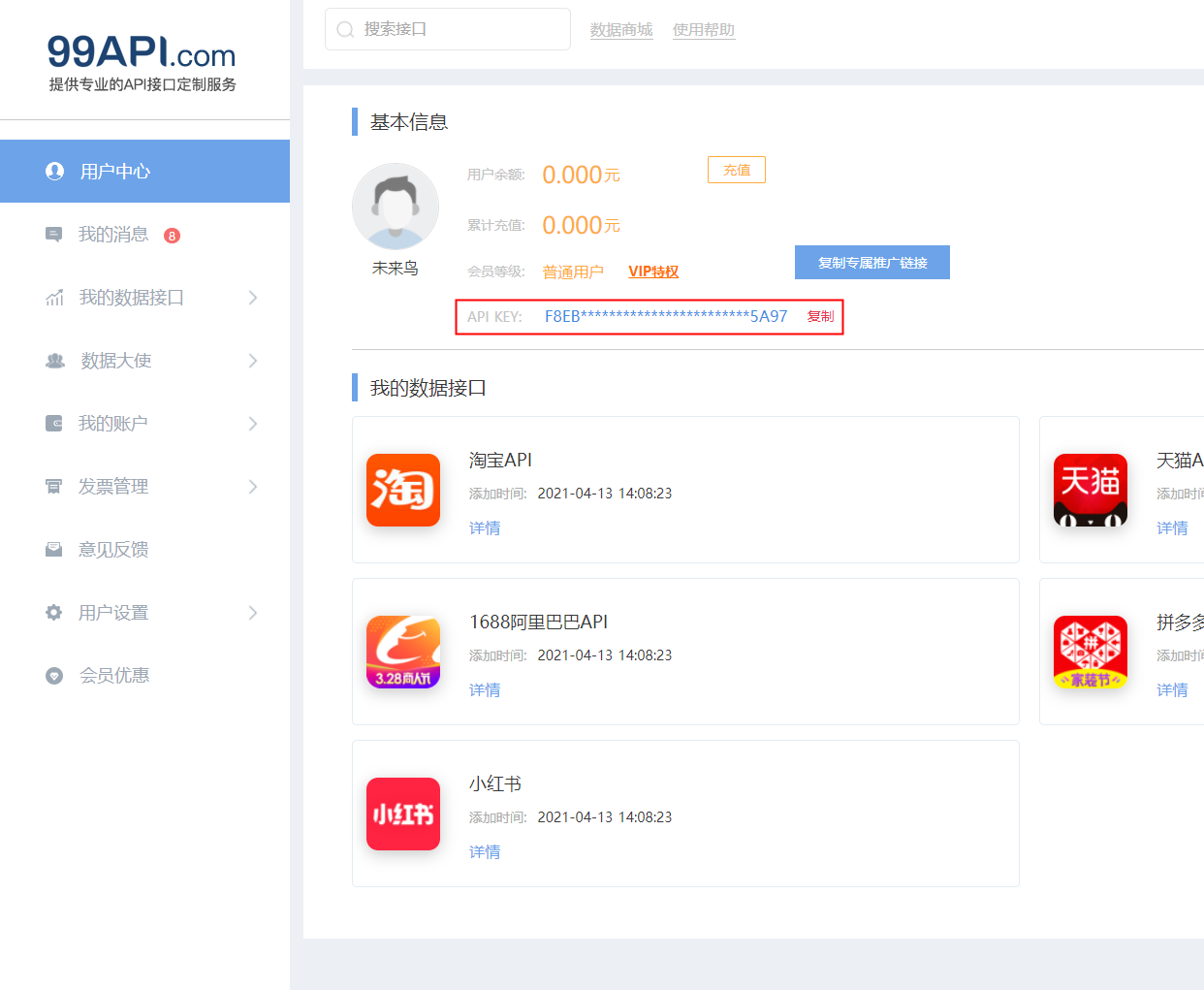1204x990 pixels.
Task: Select 会员优惠 in the sidebar
Action: pyautogui.click(x=113, y=676)
